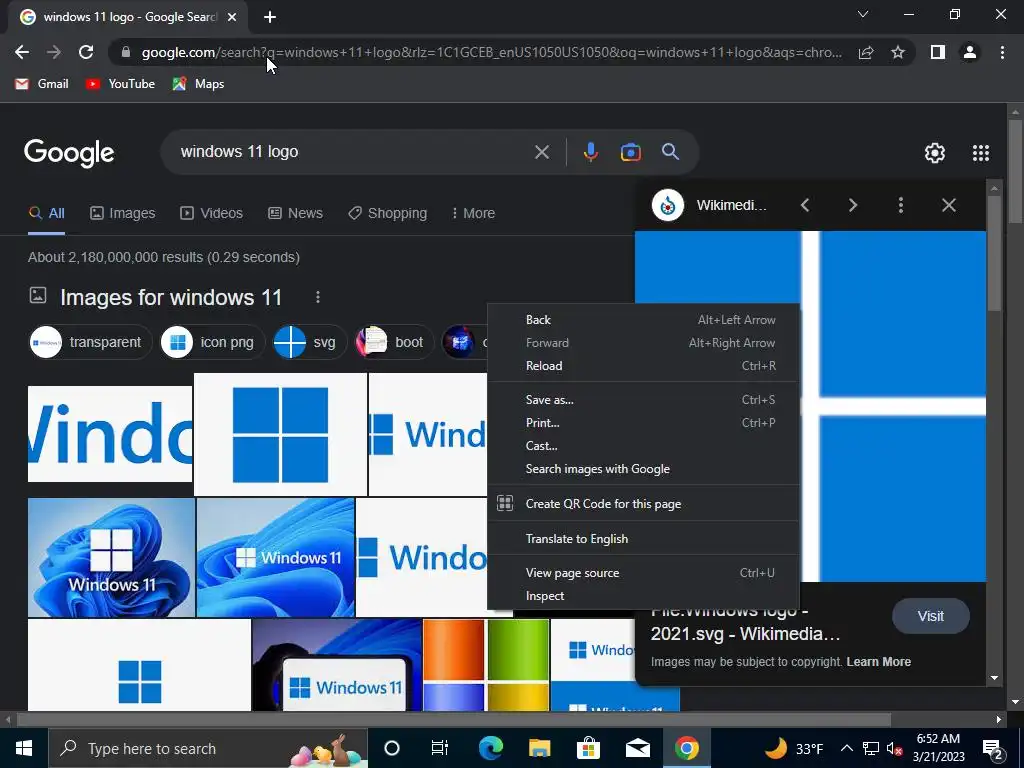Show previous image in preview panel
Screen dimensions: 1024x768
805,205
